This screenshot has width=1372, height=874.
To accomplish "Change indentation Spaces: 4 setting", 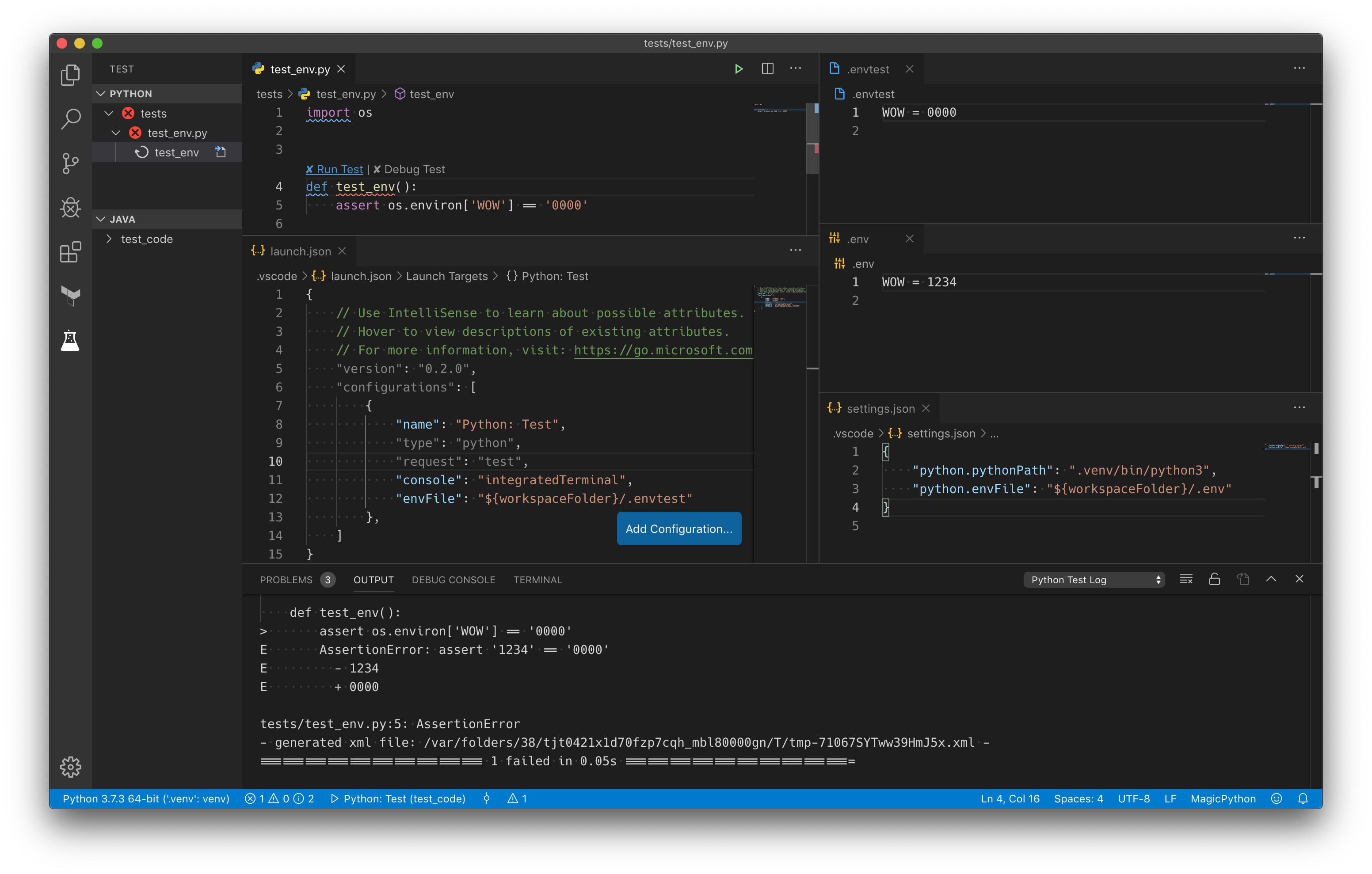I will [1078, 799].
